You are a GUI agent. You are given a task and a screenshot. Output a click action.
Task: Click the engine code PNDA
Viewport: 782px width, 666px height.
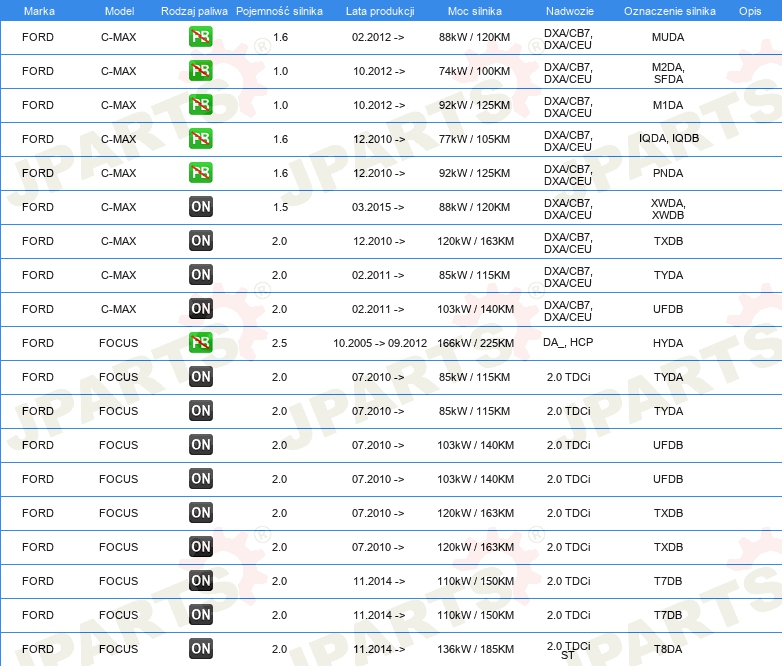pyautogui.click(x=668, y=173)
